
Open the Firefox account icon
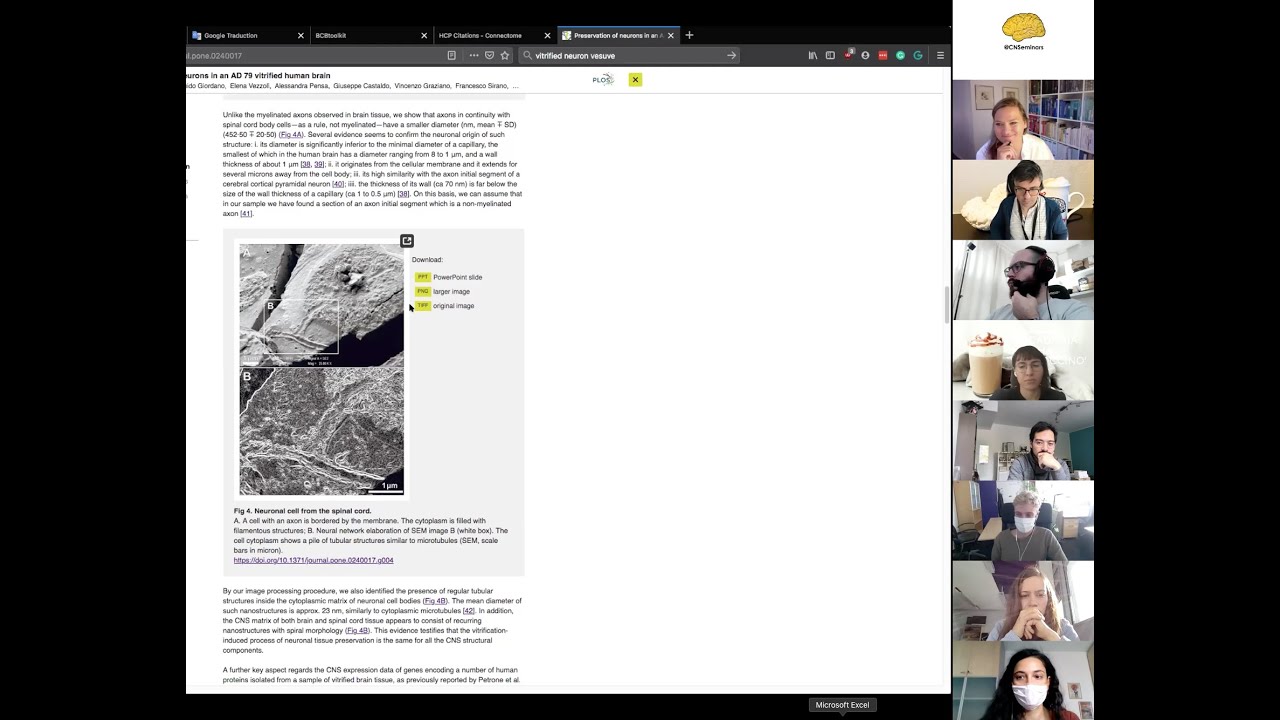pos(865,56)
